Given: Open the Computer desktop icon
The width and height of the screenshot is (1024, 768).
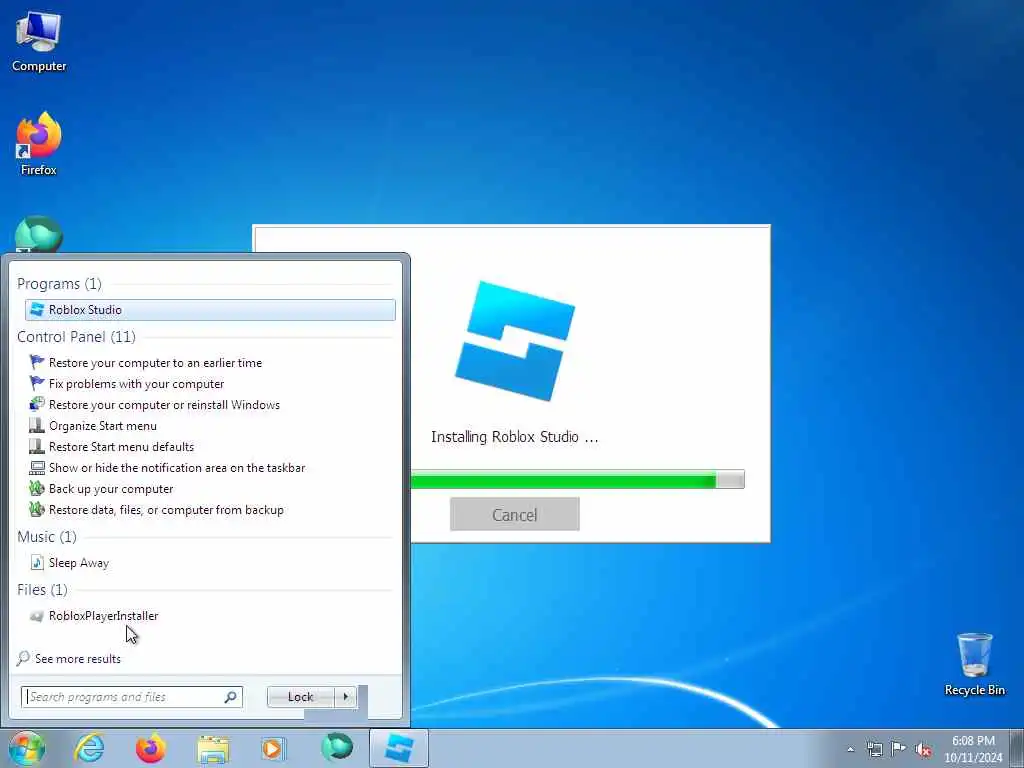Looking at the screenshot, I should [39, 42].
